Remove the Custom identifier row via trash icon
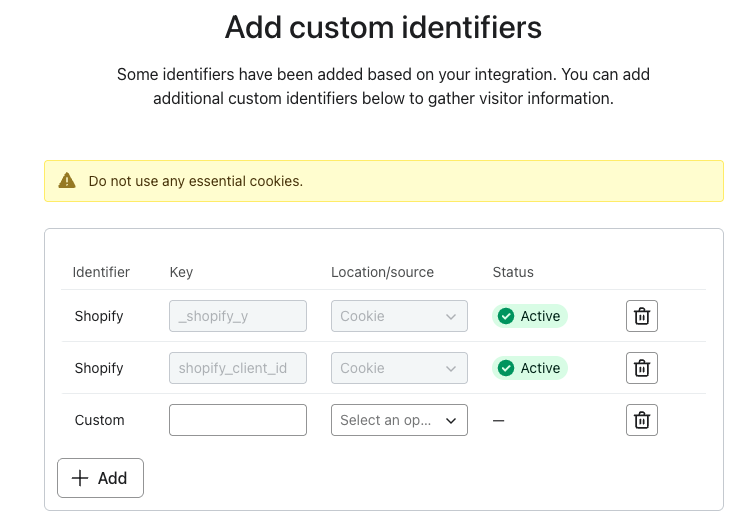This screenshot has height=525, width=743. (642, 420)
